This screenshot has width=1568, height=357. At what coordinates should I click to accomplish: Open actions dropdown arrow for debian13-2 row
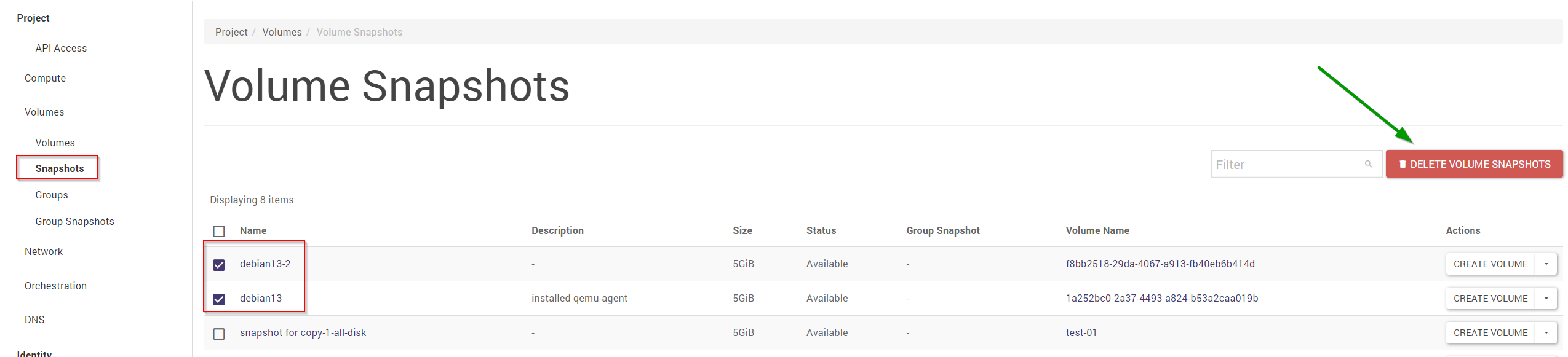[1546, 264]
